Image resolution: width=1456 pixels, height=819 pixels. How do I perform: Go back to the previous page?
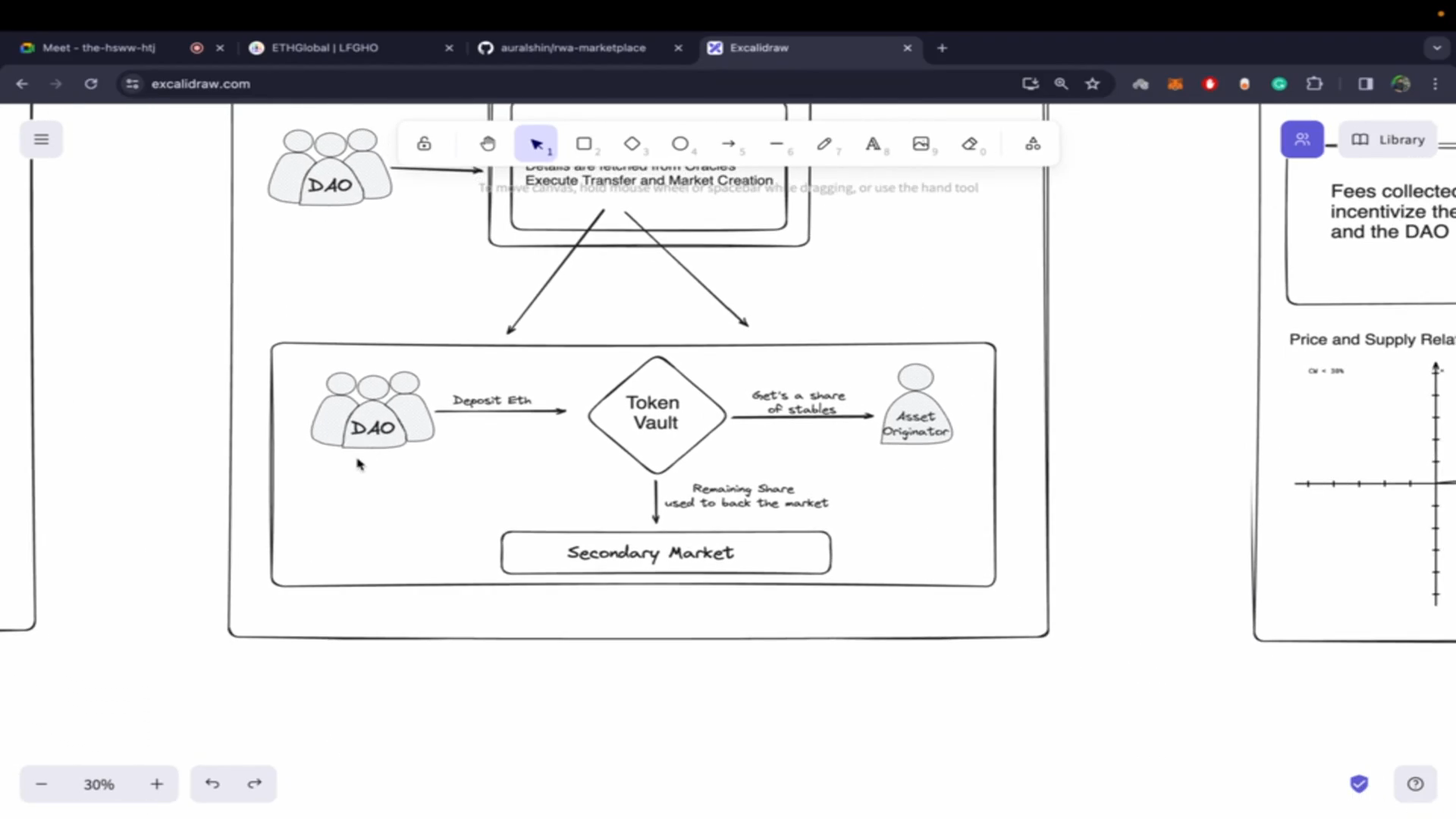22,84
